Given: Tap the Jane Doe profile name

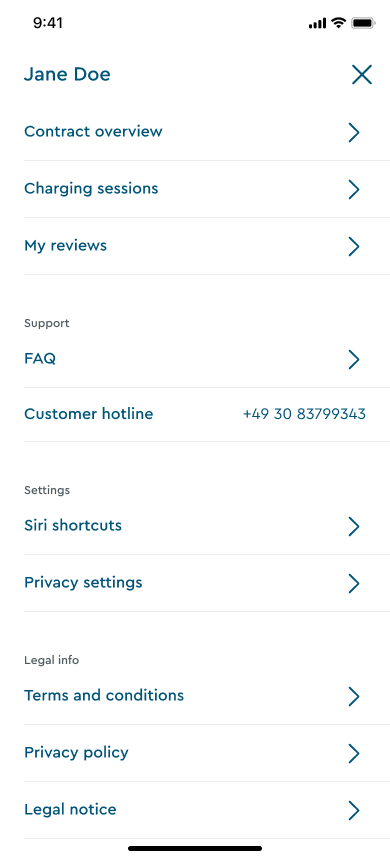Looking at the screenshot, I should [x=67, y=74].
